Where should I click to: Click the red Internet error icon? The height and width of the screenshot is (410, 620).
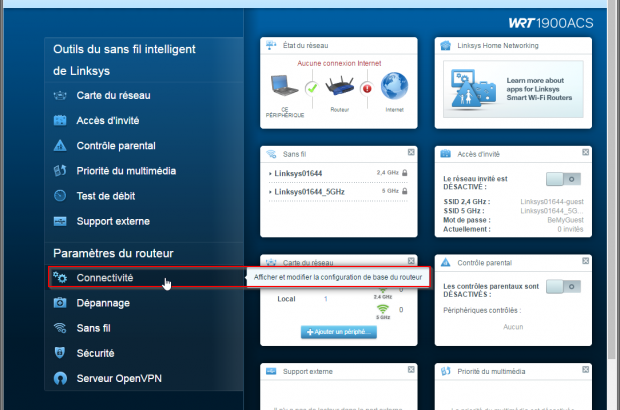coord(366,87)
